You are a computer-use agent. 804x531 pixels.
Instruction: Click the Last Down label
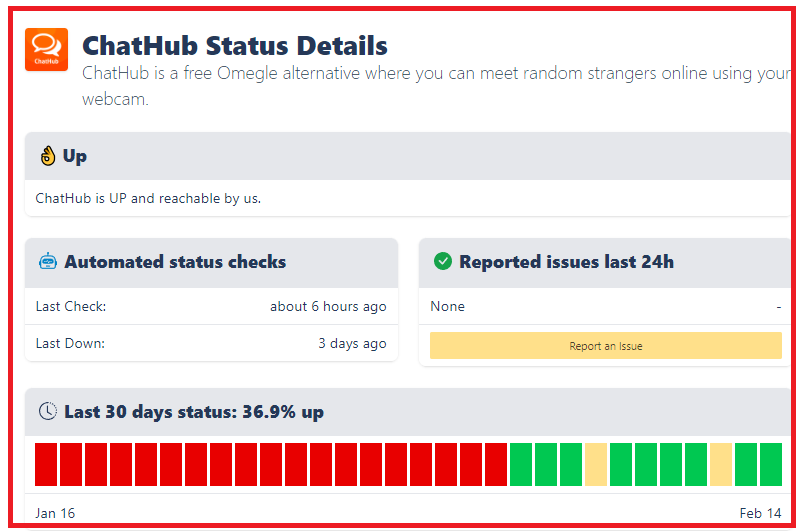[70, 343]
